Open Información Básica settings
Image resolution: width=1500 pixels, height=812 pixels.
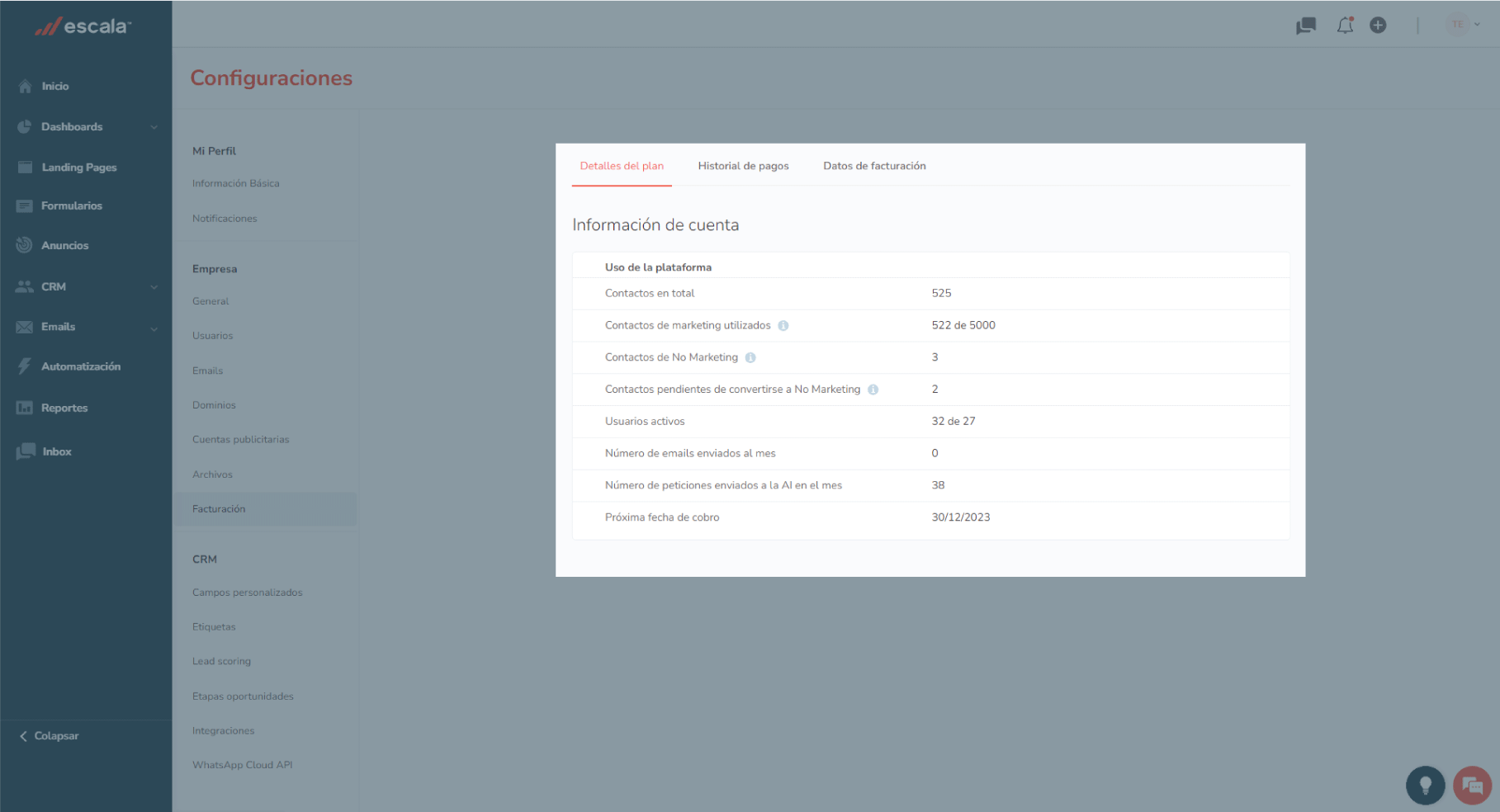coord(236,183)
